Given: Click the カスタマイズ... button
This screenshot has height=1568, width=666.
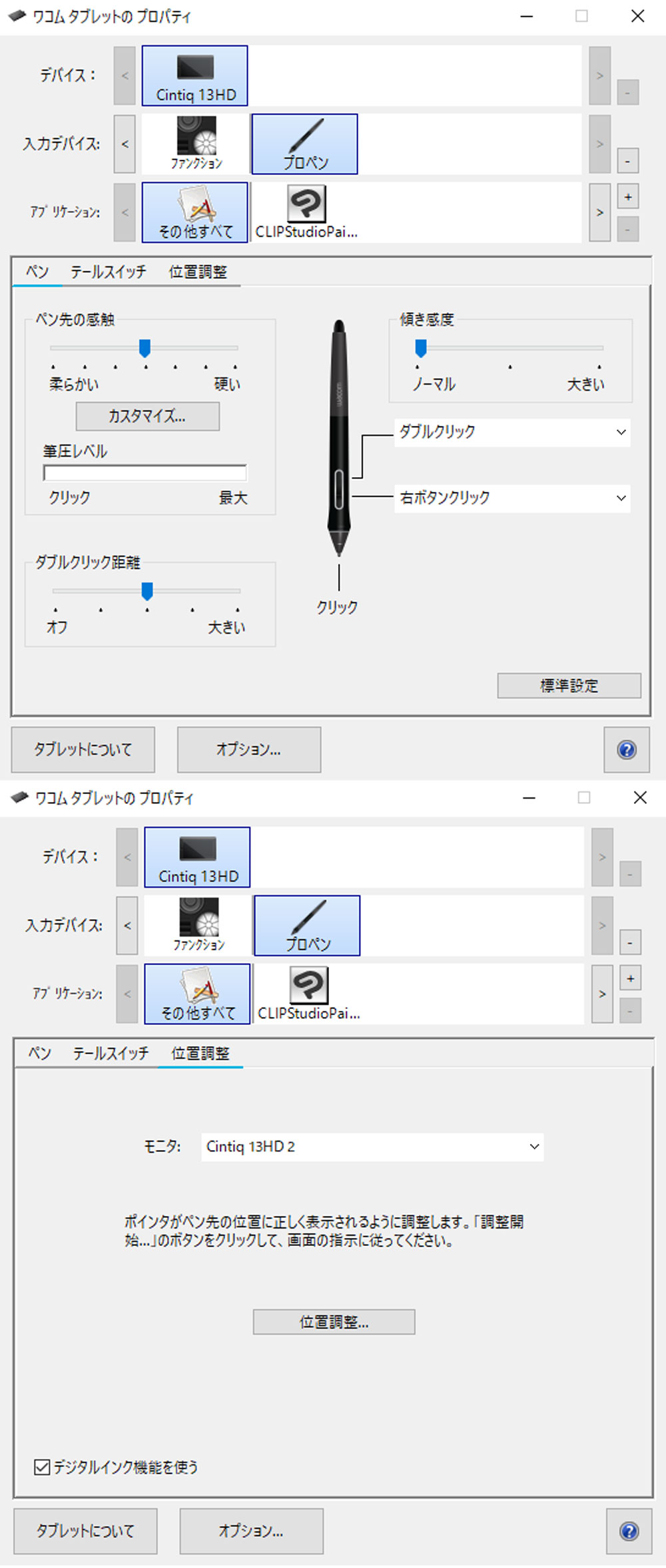Looking at the screenshot, I should tap(147, 417).
